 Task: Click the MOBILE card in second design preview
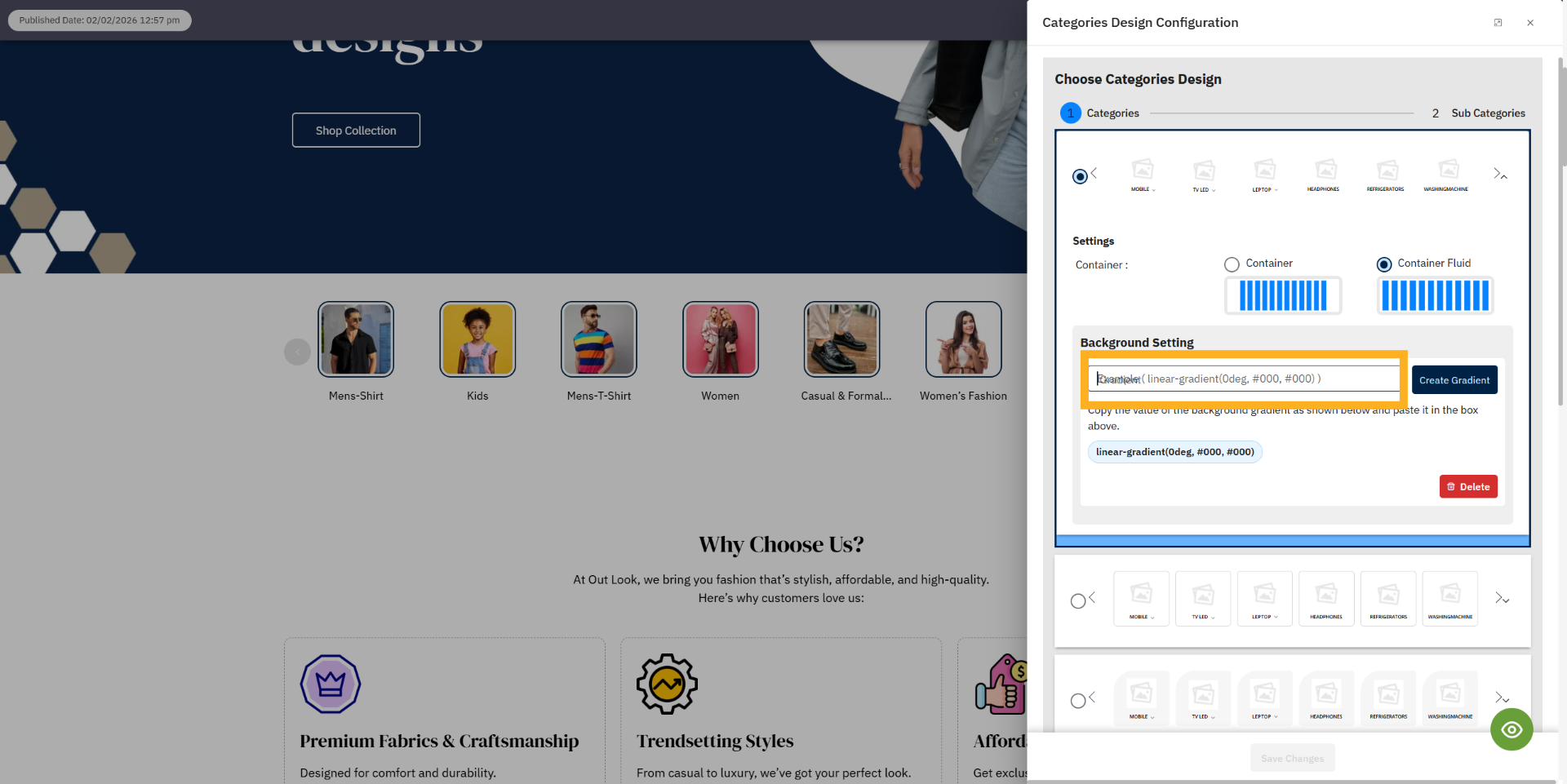click(x=1141, y=599)
